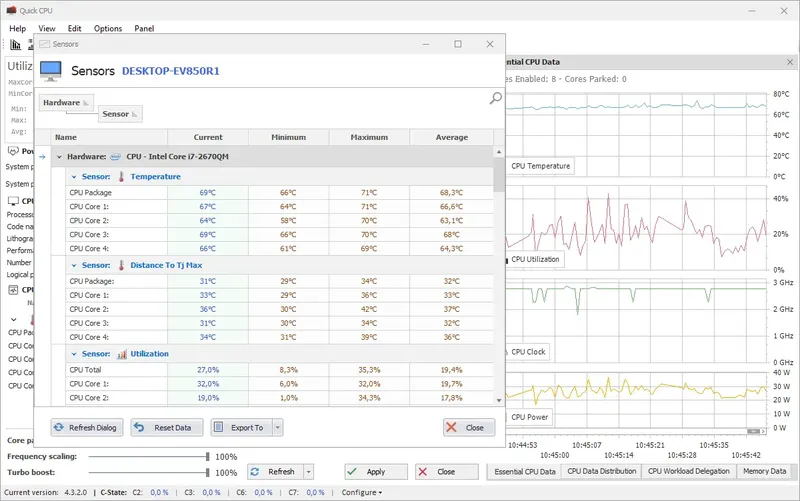Click the Sensors window title icon

point(44,44)
